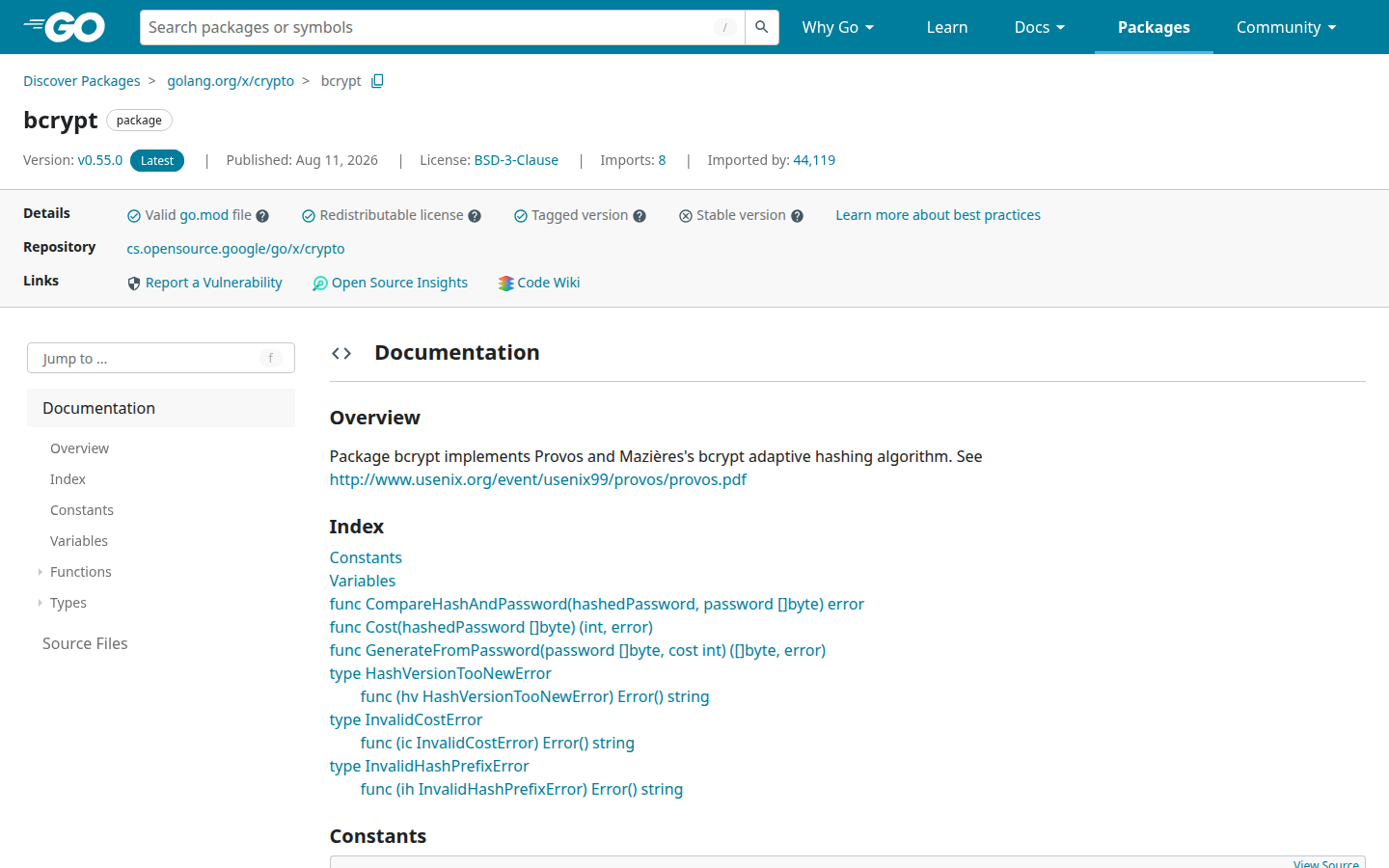Open InvalidCostError Error() method entry
The height and width of the screenshot is (868, 1389).
(x=498, y=743)
